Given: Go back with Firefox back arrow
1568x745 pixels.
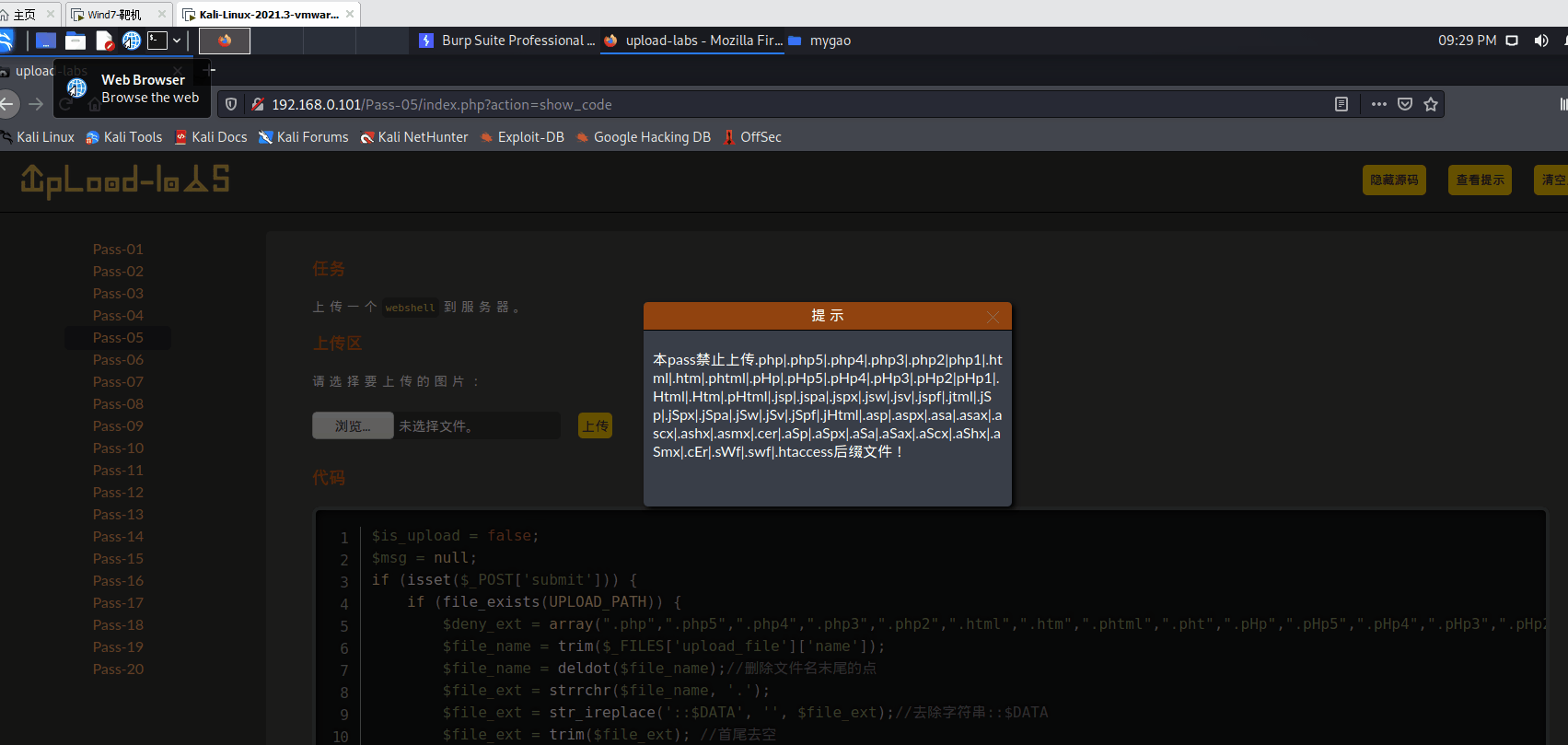Looking at the screenshot, I should point(7,104).
